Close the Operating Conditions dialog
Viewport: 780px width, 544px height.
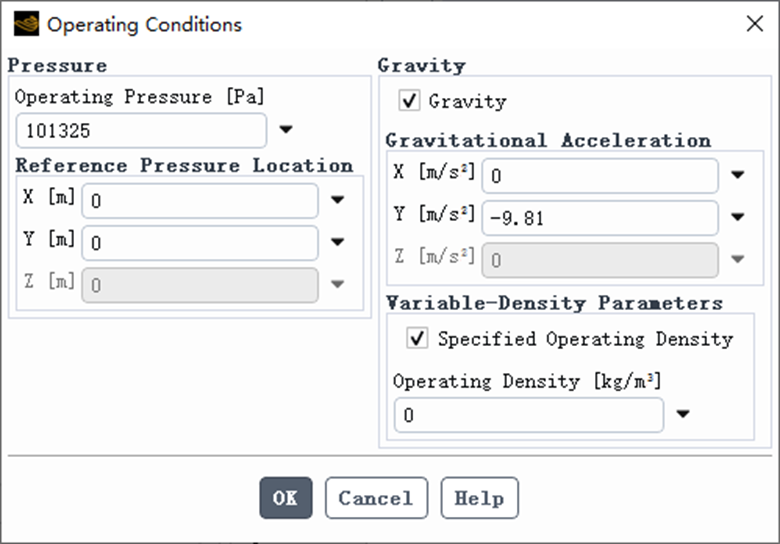tap(755, 23)
